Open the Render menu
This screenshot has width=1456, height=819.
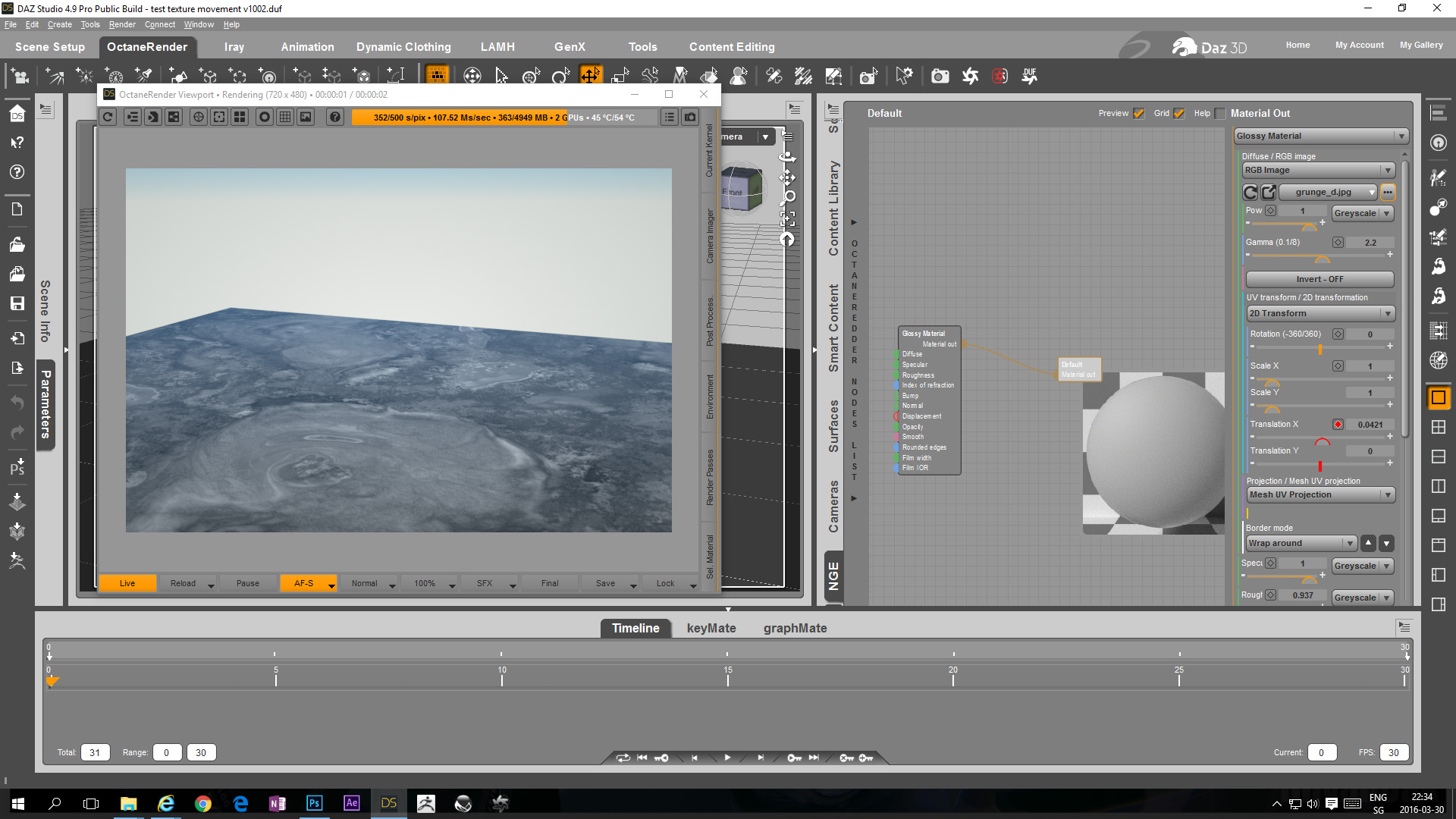(x=122, y=24)
